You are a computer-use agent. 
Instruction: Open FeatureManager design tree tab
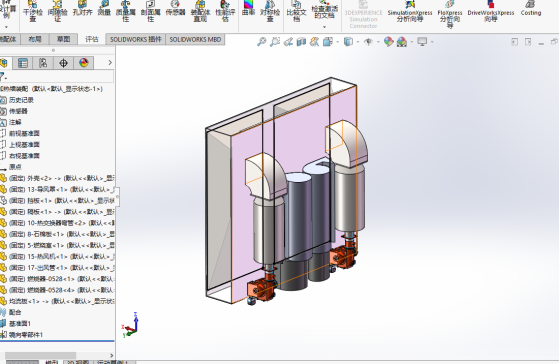(4, 63)
